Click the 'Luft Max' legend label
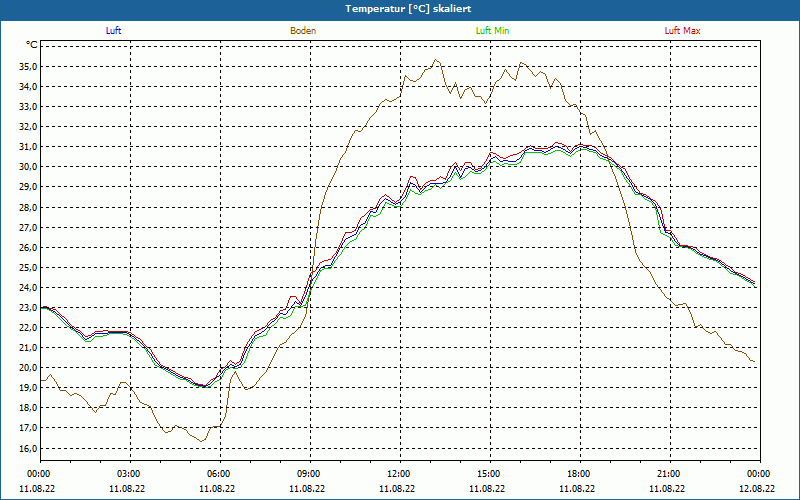800x500 pixels. click(x=682, y=31)
